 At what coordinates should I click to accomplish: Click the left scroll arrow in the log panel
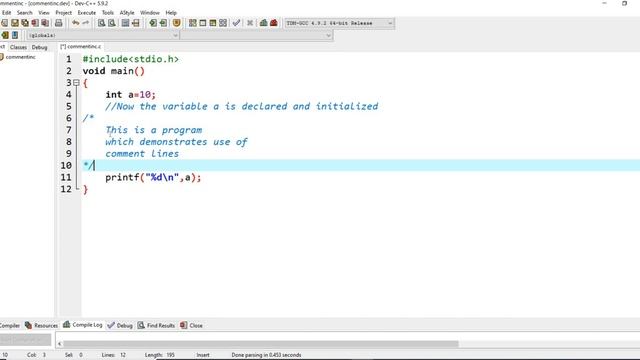coord(60,344)
